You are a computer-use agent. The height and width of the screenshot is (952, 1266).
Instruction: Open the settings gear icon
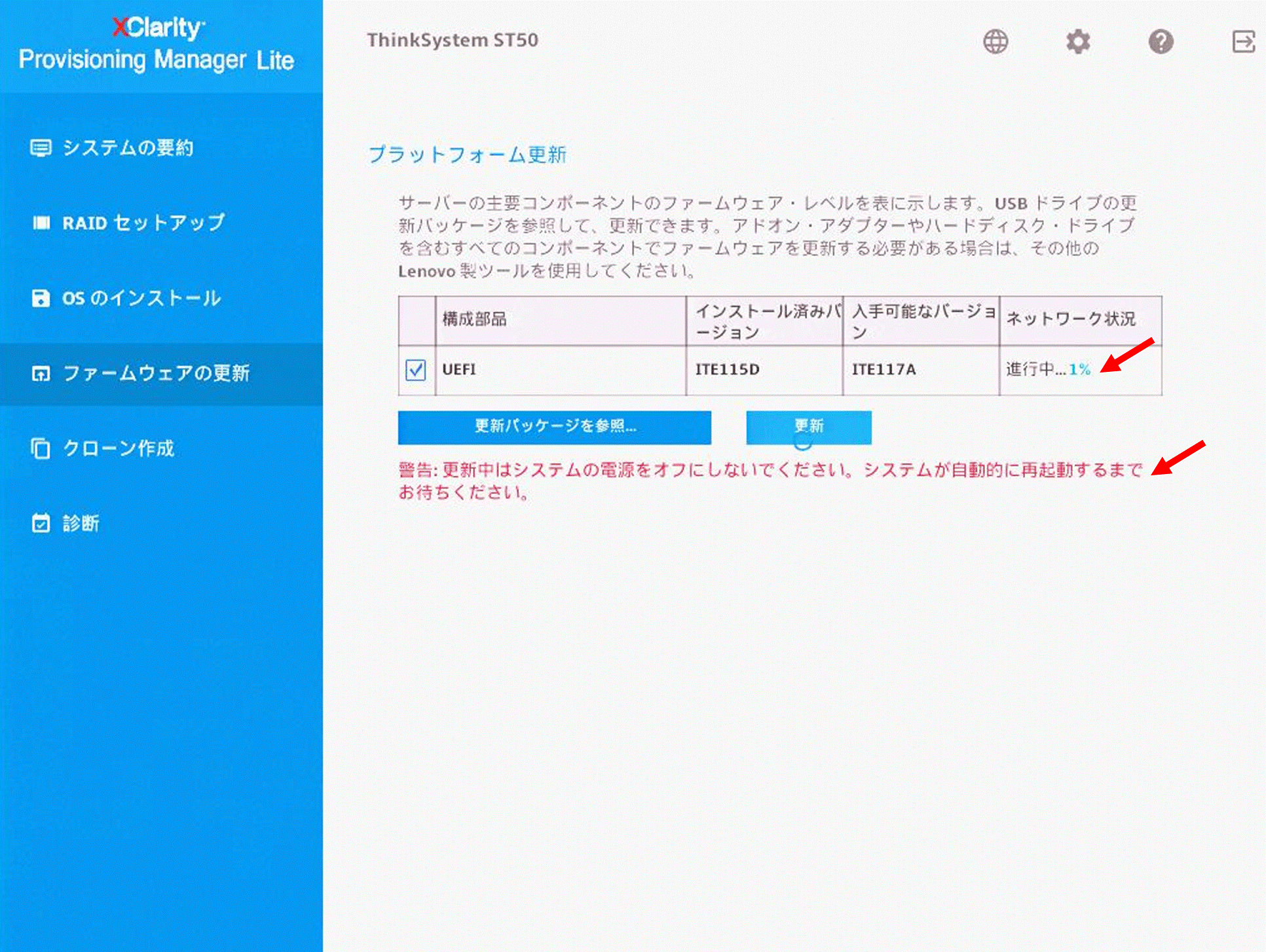(1077, 42)
